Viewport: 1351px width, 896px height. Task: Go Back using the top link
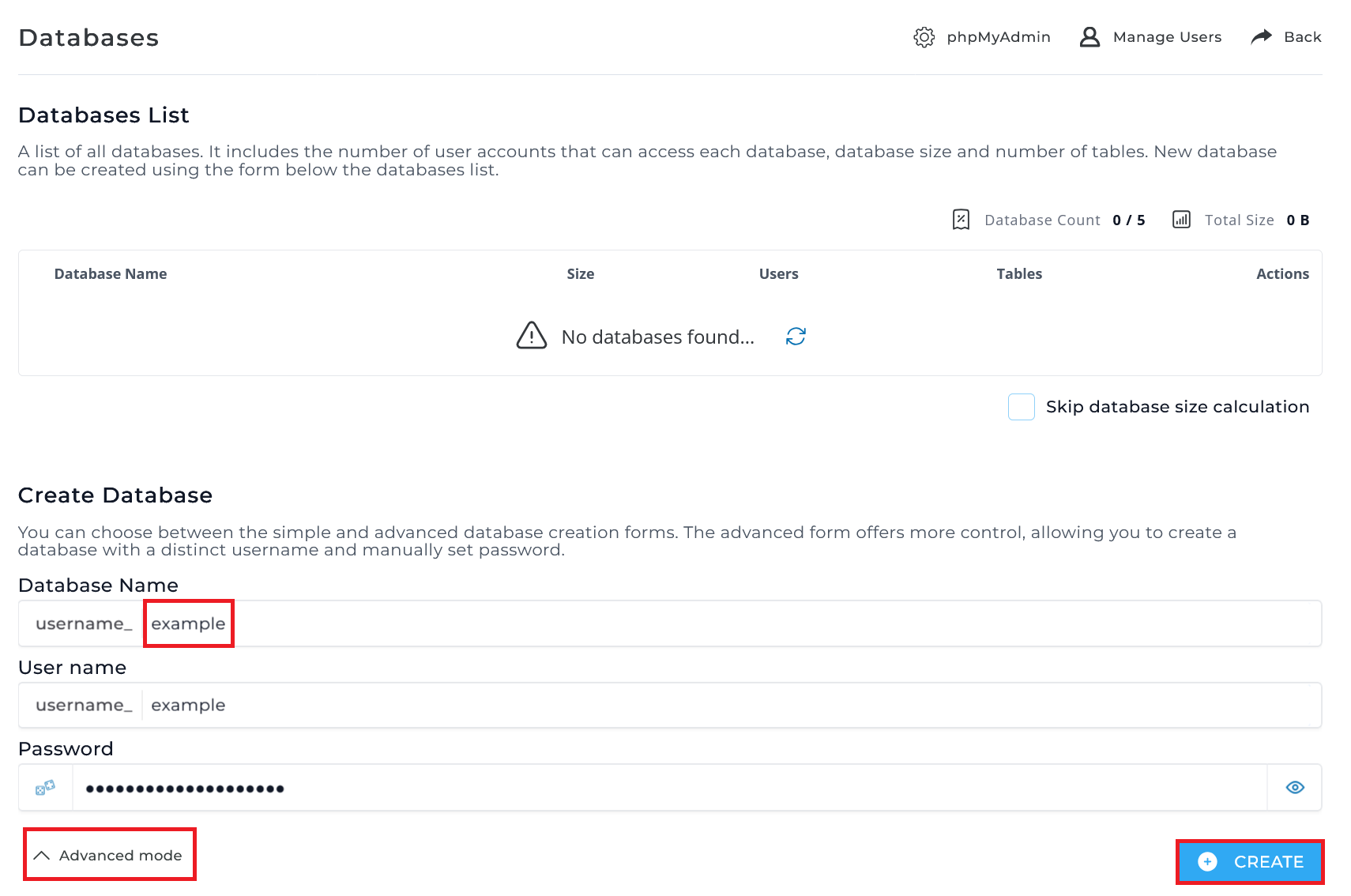(1302, 37)
